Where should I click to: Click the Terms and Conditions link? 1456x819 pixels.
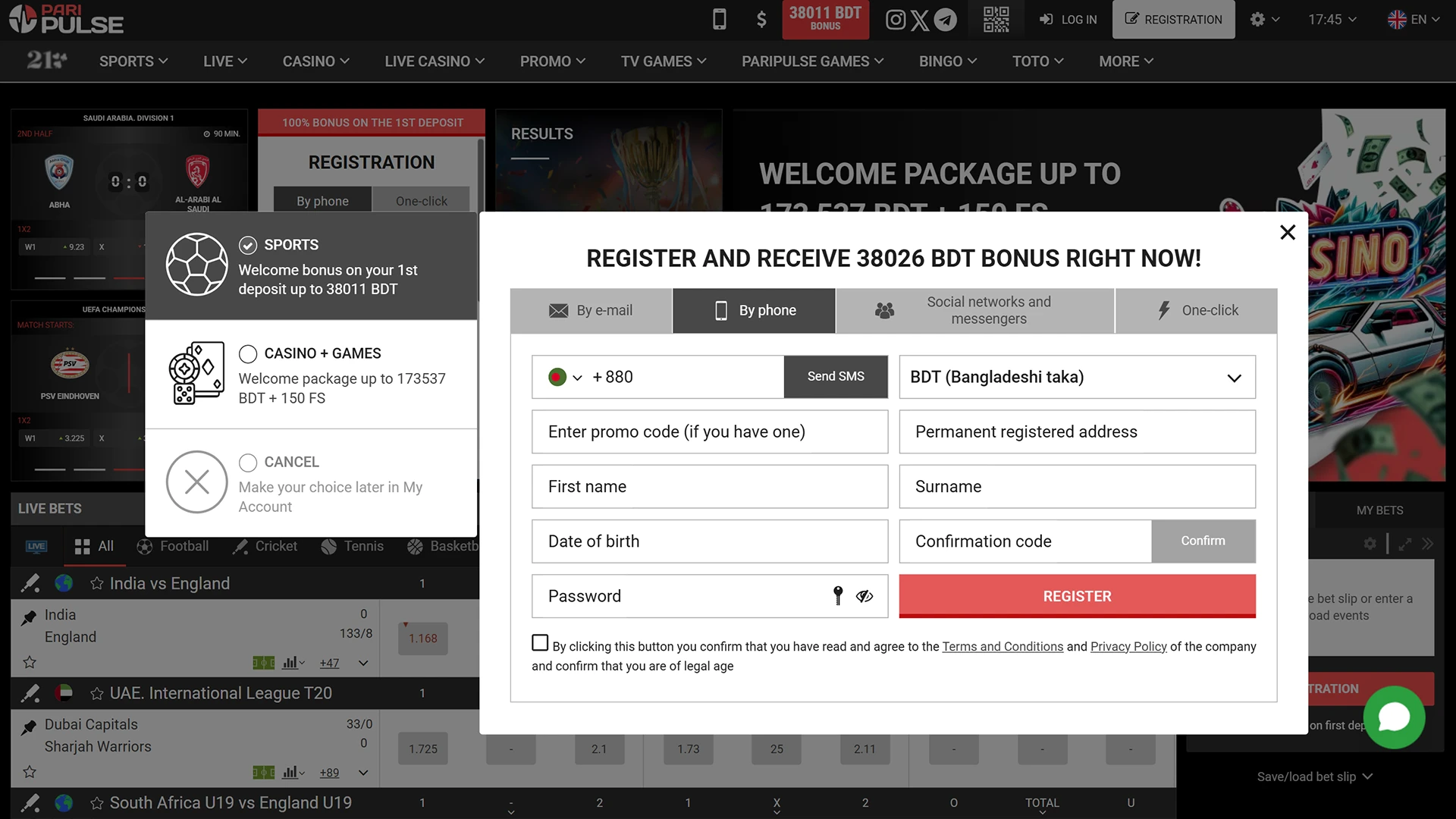click(1002, 646)
